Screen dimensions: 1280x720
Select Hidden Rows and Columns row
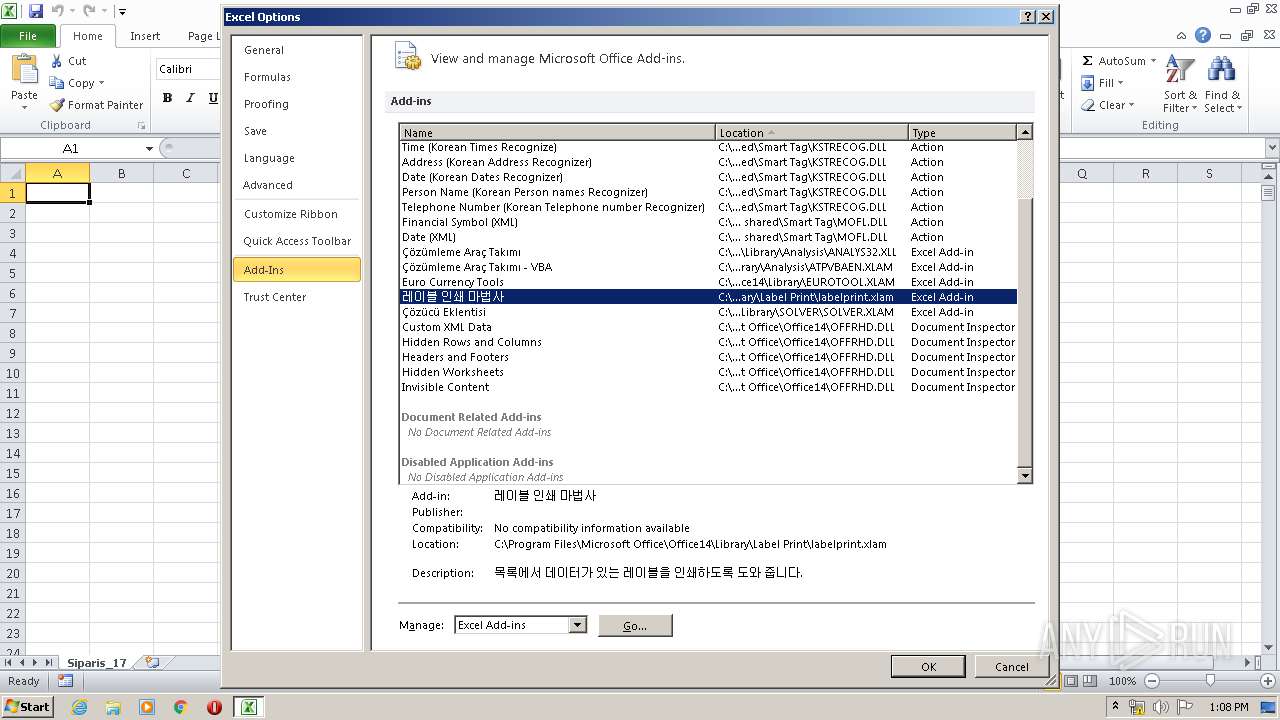[x=708, y=342]
